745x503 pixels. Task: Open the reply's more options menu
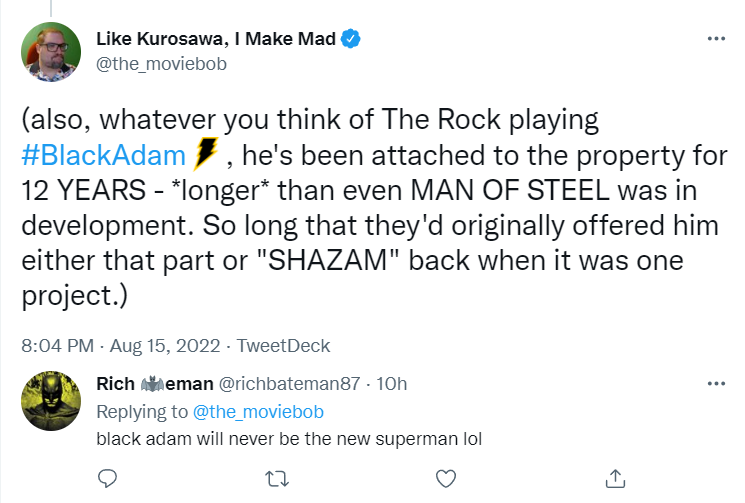point(715,384)
